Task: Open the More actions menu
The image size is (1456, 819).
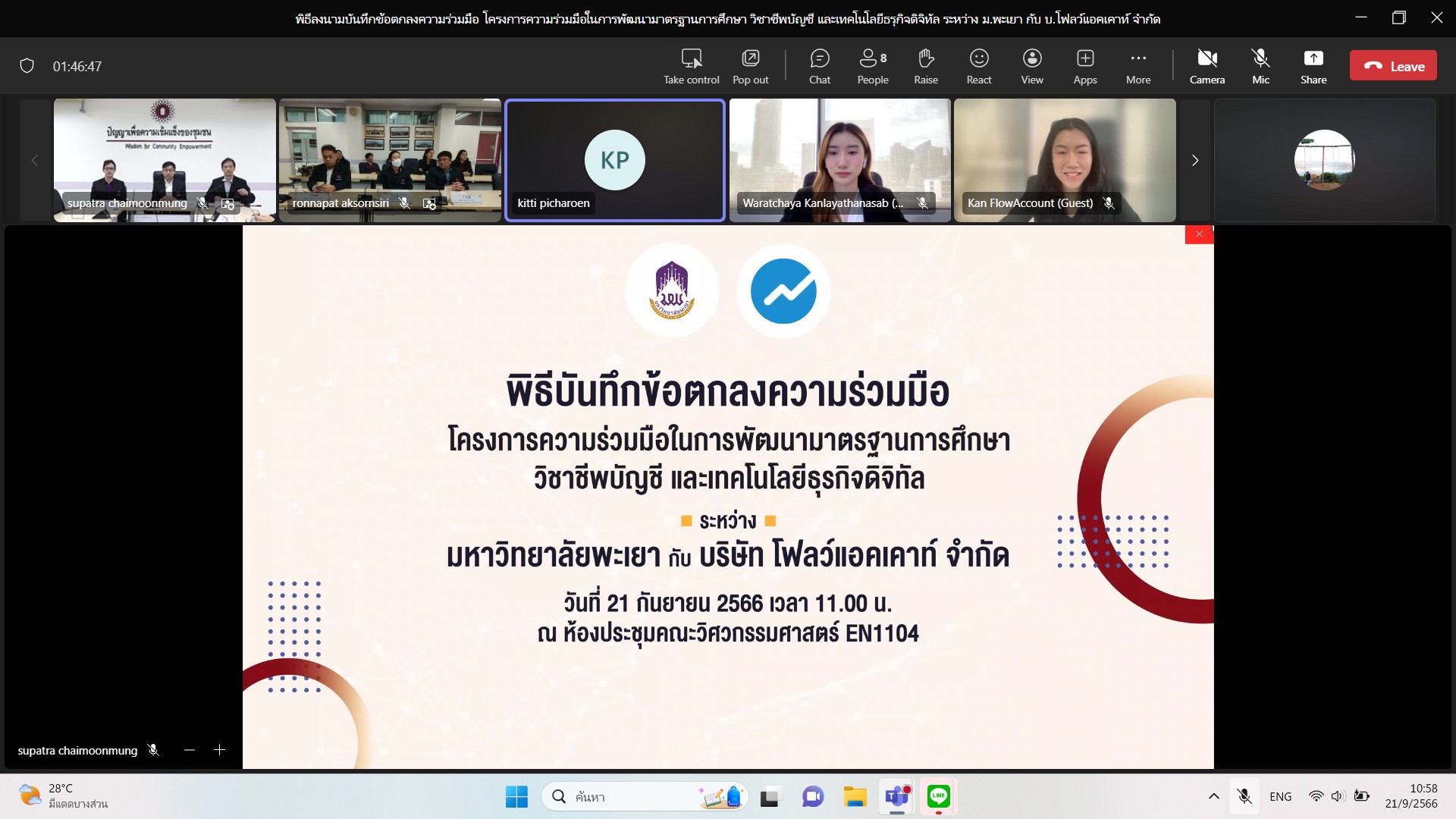Action: [x=1138, y=67]
